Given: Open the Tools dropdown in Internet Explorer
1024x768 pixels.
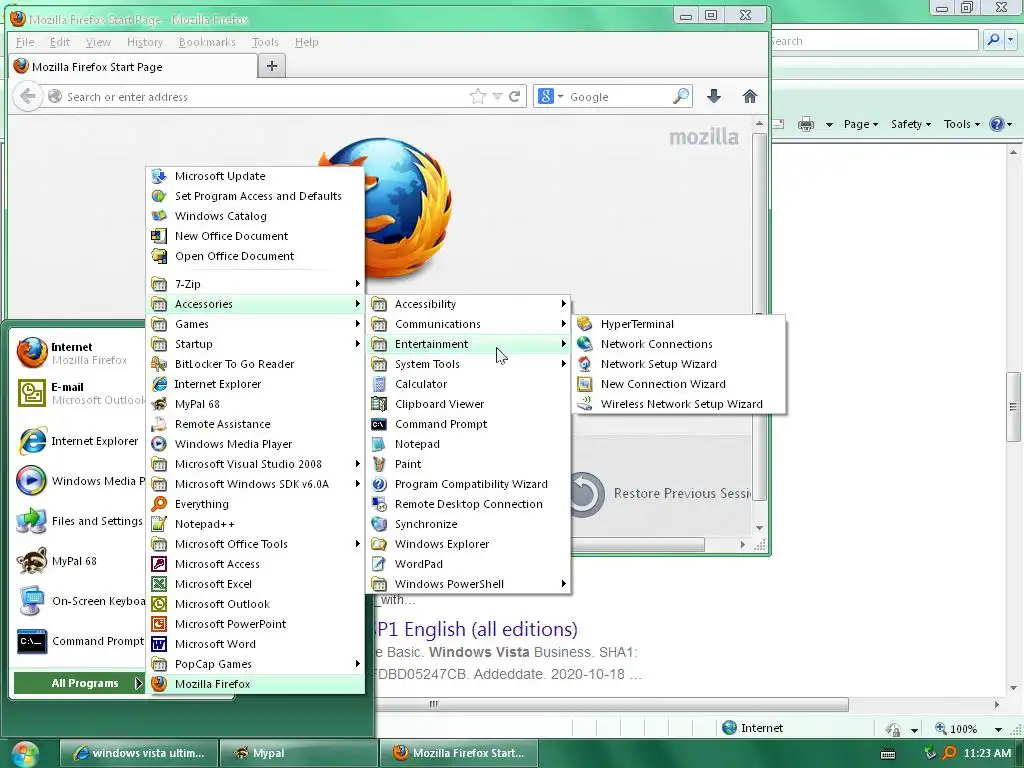Looking at the screenshot, I should point(961,124).
